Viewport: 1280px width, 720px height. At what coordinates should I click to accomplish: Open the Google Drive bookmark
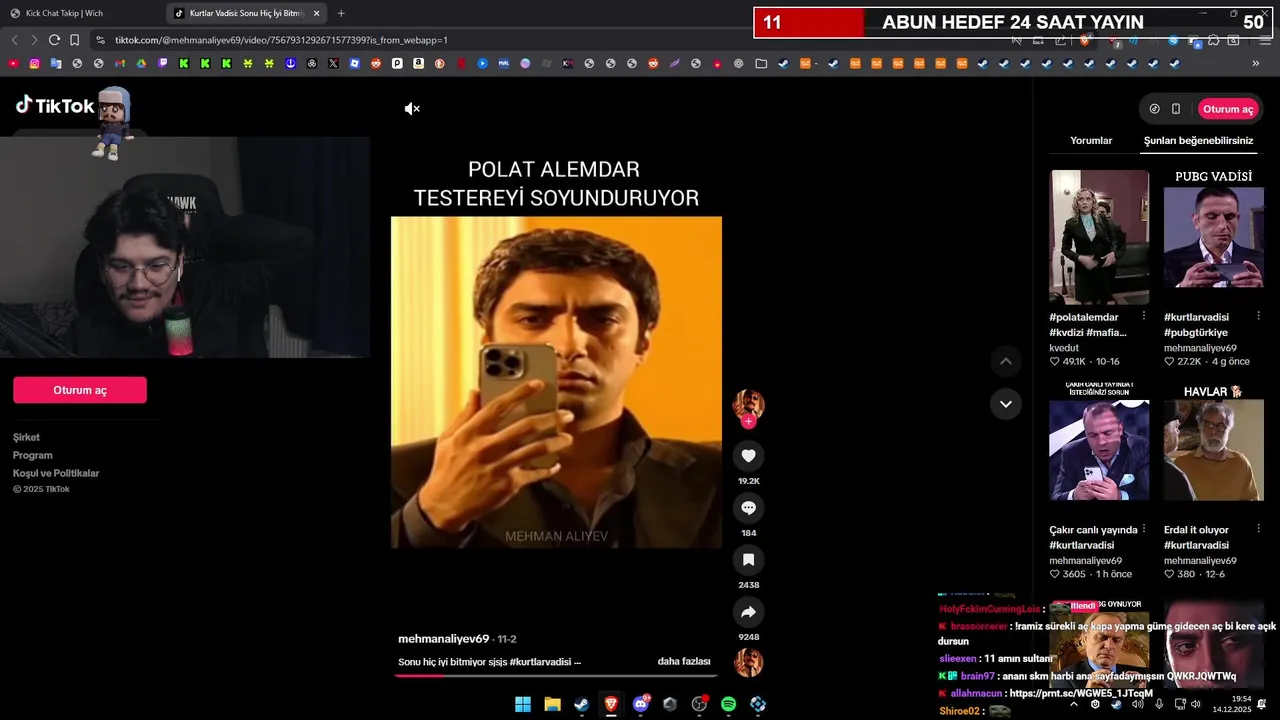(x=141, y=63)
